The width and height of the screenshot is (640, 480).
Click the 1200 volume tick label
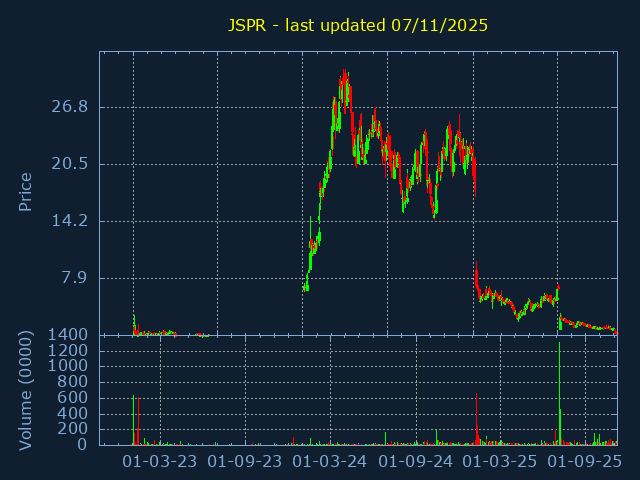65,351
